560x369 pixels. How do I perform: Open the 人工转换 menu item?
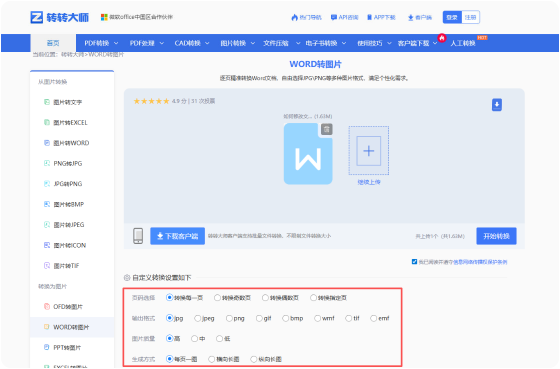click(462, 43)
